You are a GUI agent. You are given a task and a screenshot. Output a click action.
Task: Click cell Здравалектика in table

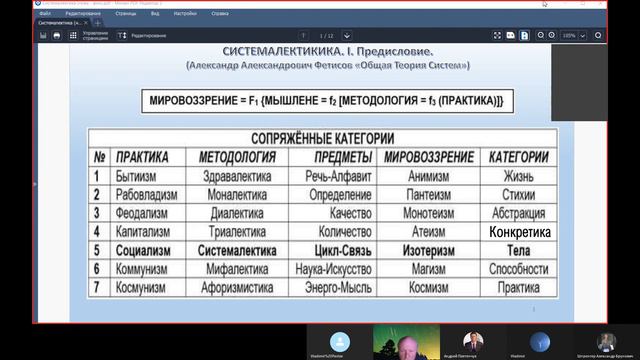pyautogui.click(x=237, y=176)
